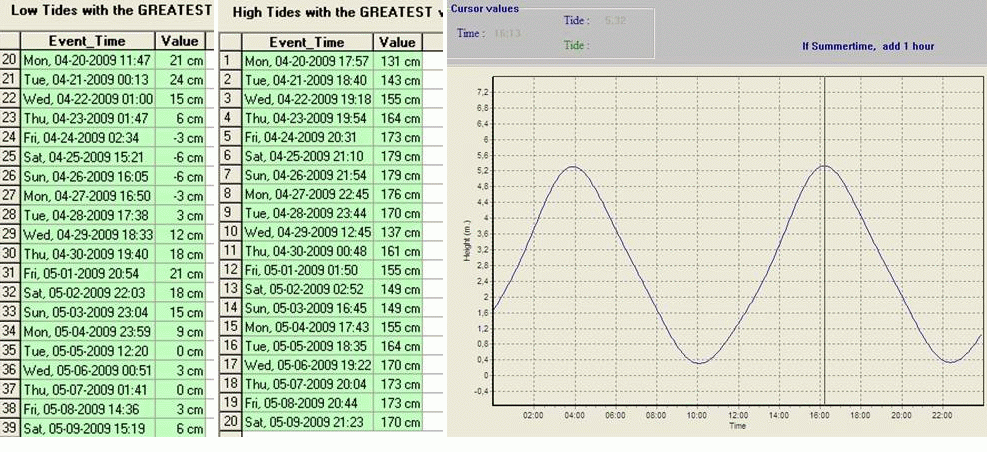Select the low tide row Mon, 04-20-2009 11:47

pos(88,61)
